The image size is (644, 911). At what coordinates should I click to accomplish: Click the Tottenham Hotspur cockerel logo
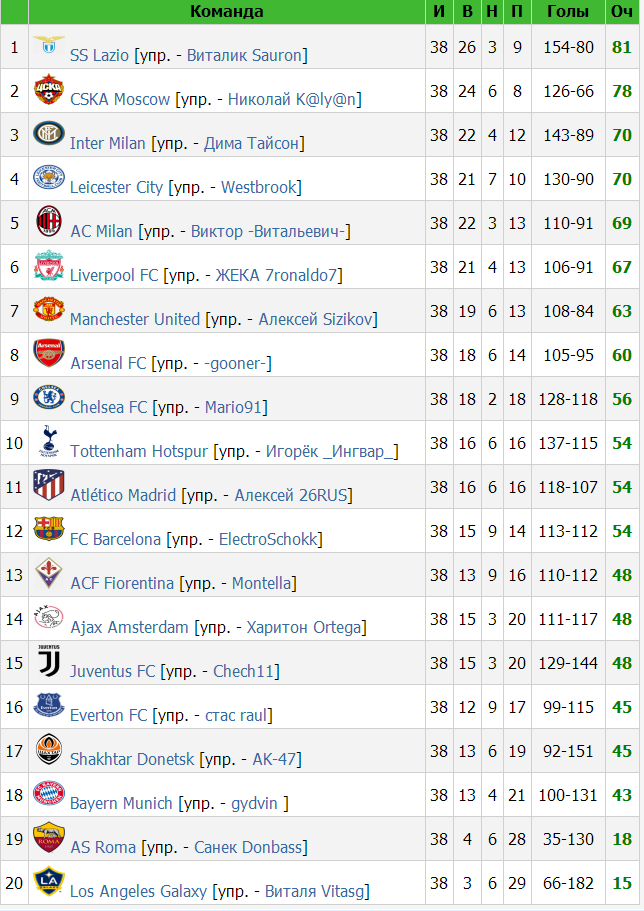click(x=49, y=441)
